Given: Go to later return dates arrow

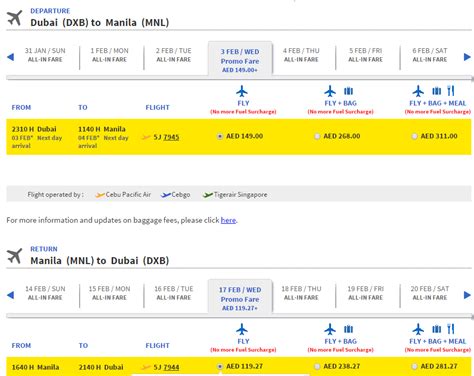Looking at the screenshot, I should (x=467, y=295).
